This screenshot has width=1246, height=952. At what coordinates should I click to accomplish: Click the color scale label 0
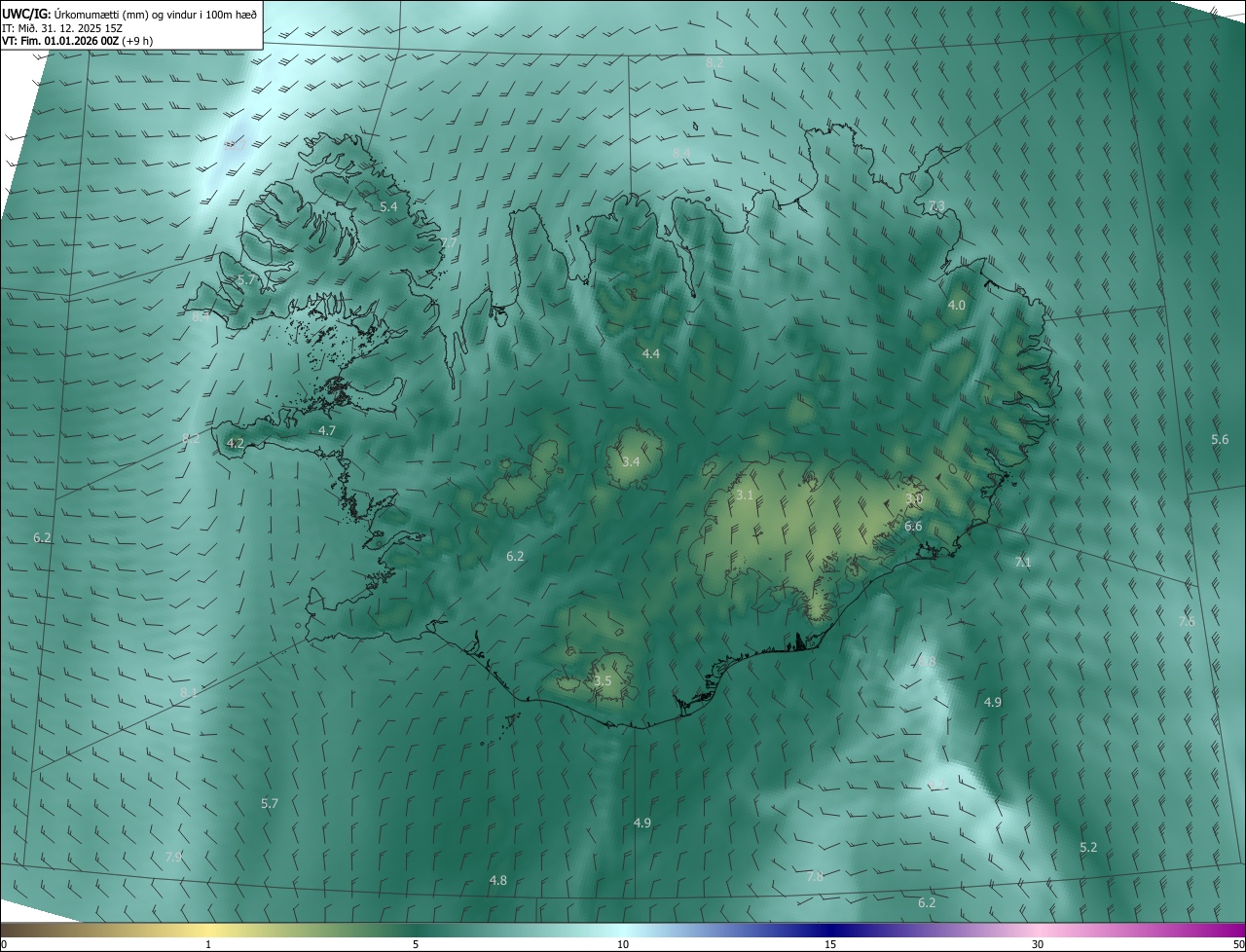(4, 944)
